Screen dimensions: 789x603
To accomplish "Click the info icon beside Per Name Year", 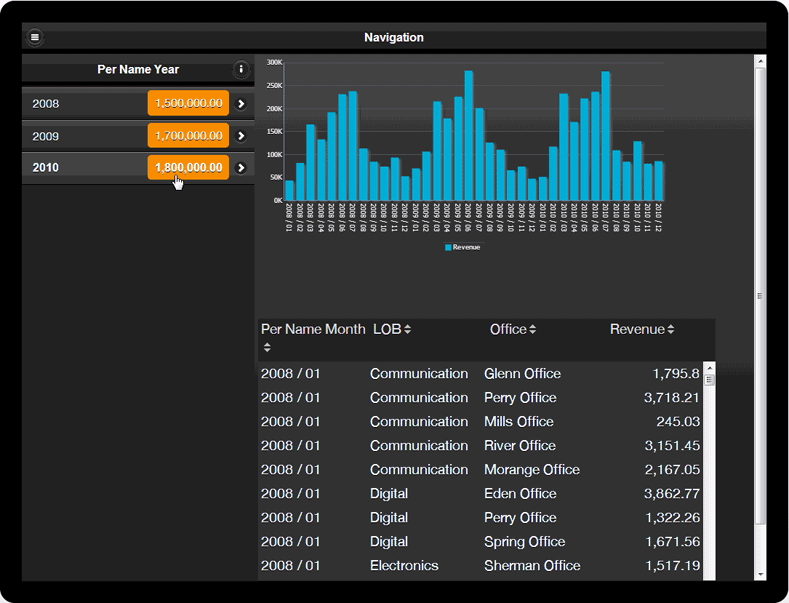I will (240, 69).
